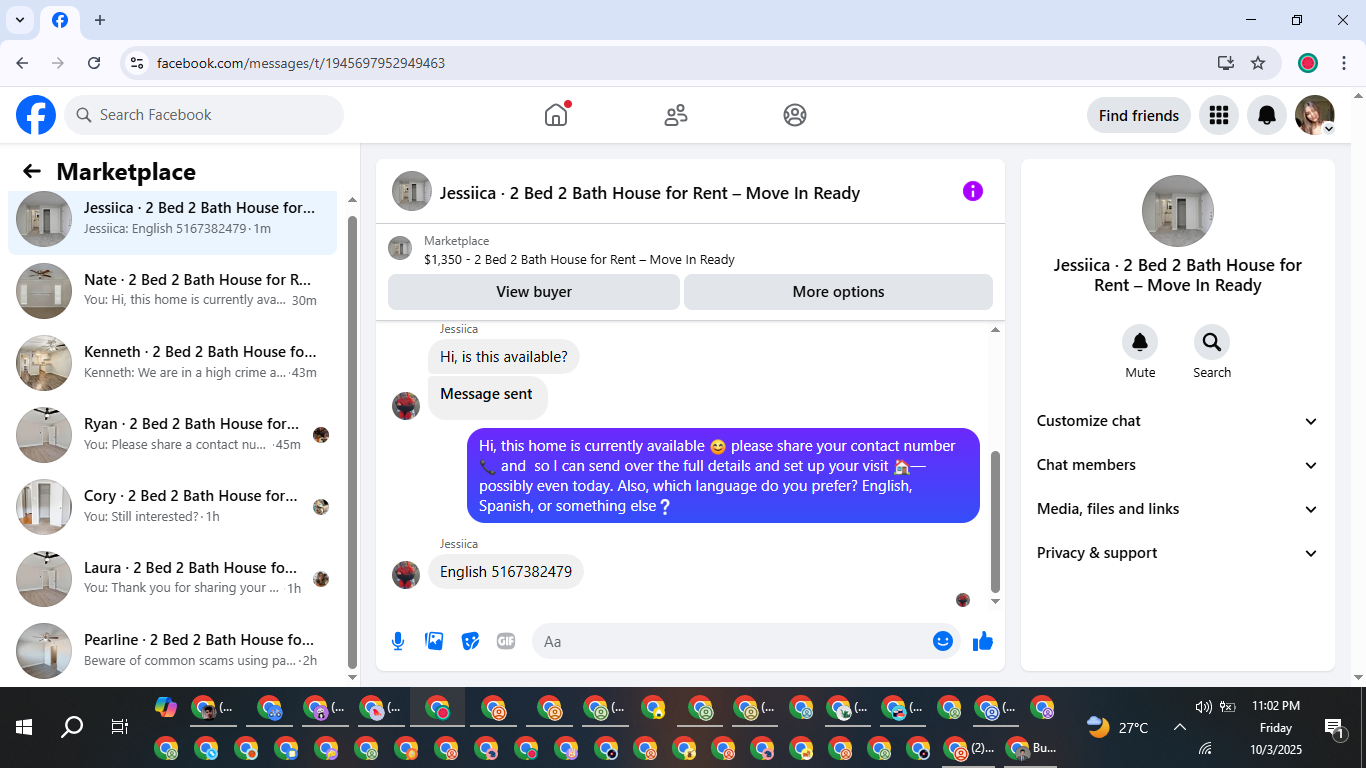Click the large listing photo in the info panel

click(x=1178, y=211)
